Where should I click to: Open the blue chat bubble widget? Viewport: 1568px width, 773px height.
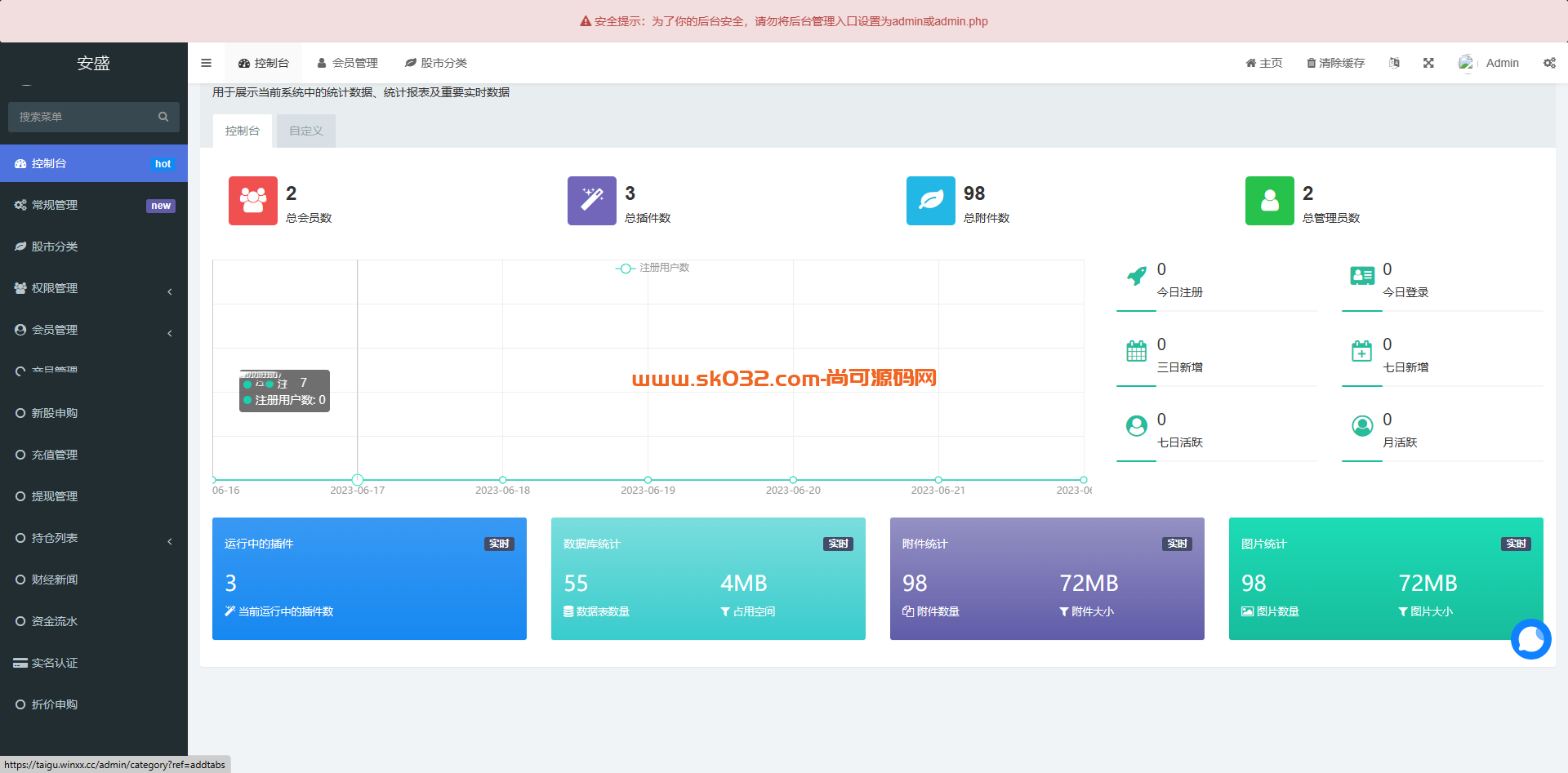click(1530, 639)
